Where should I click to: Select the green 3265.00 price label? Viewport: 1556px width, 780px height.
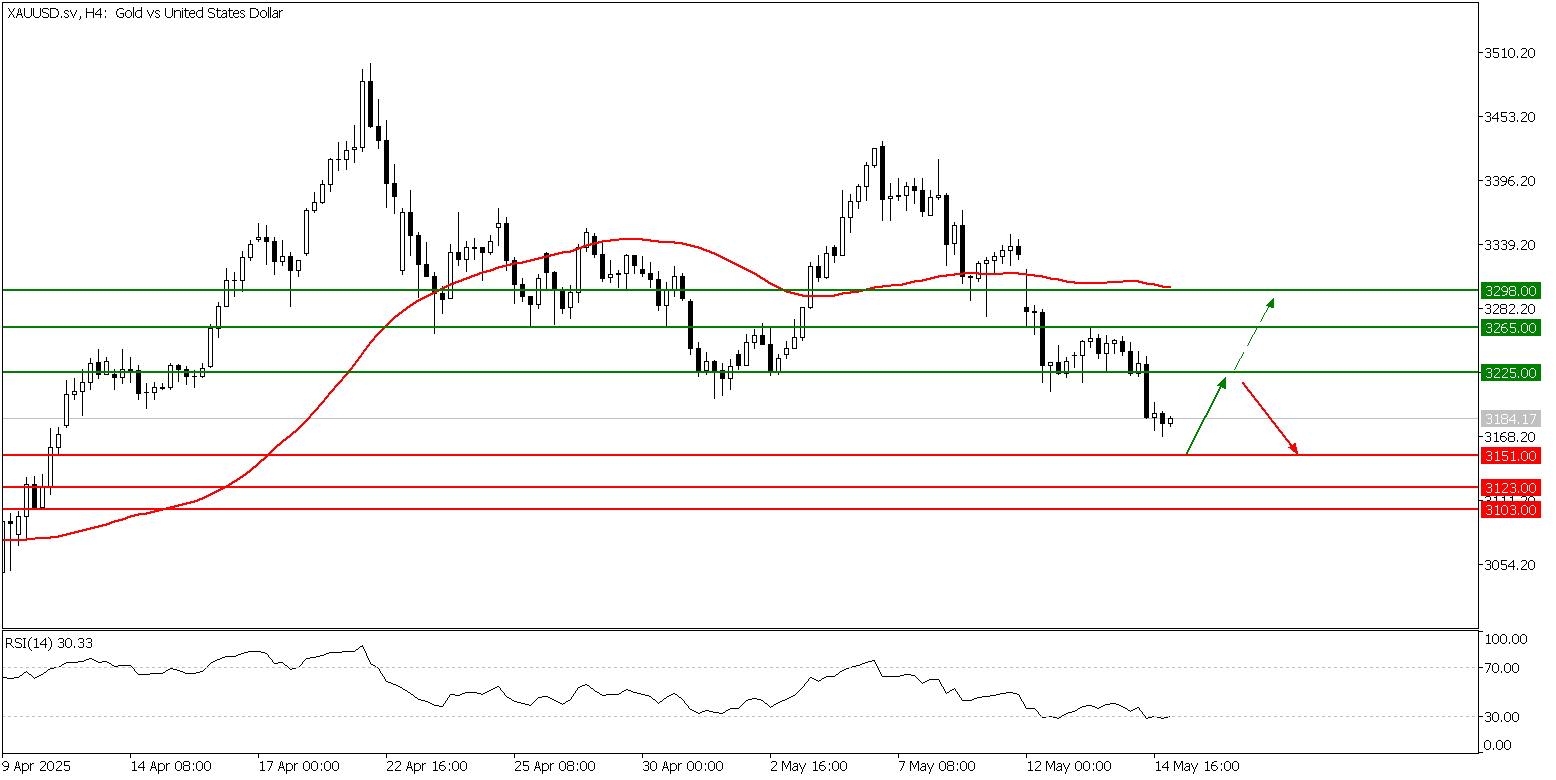pos(1509,327)
